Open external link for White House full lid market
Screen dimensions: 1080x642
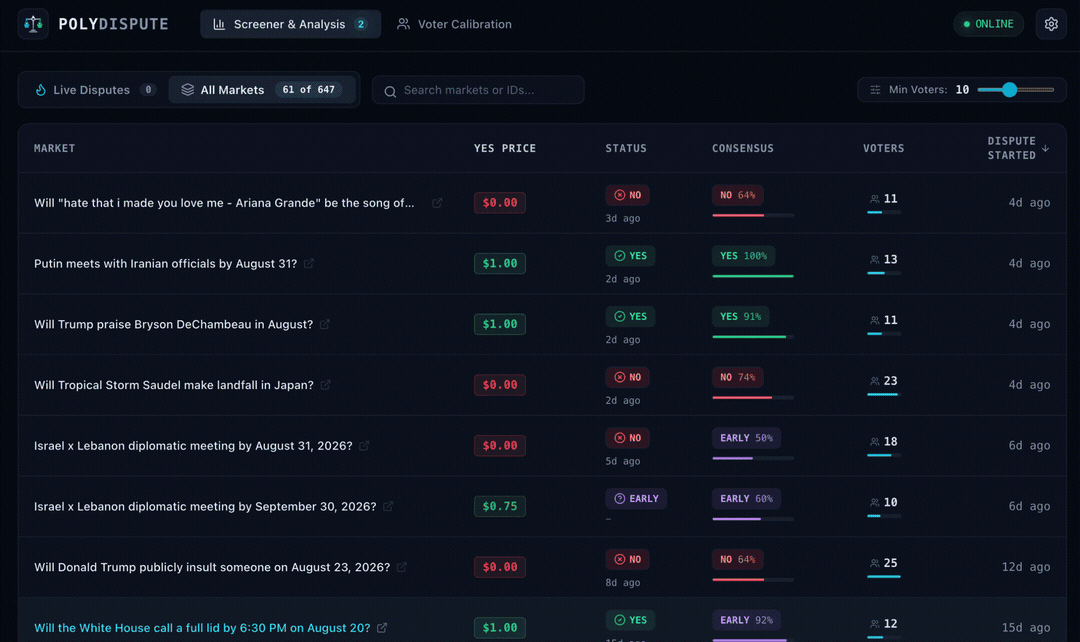tap(382, 628)
